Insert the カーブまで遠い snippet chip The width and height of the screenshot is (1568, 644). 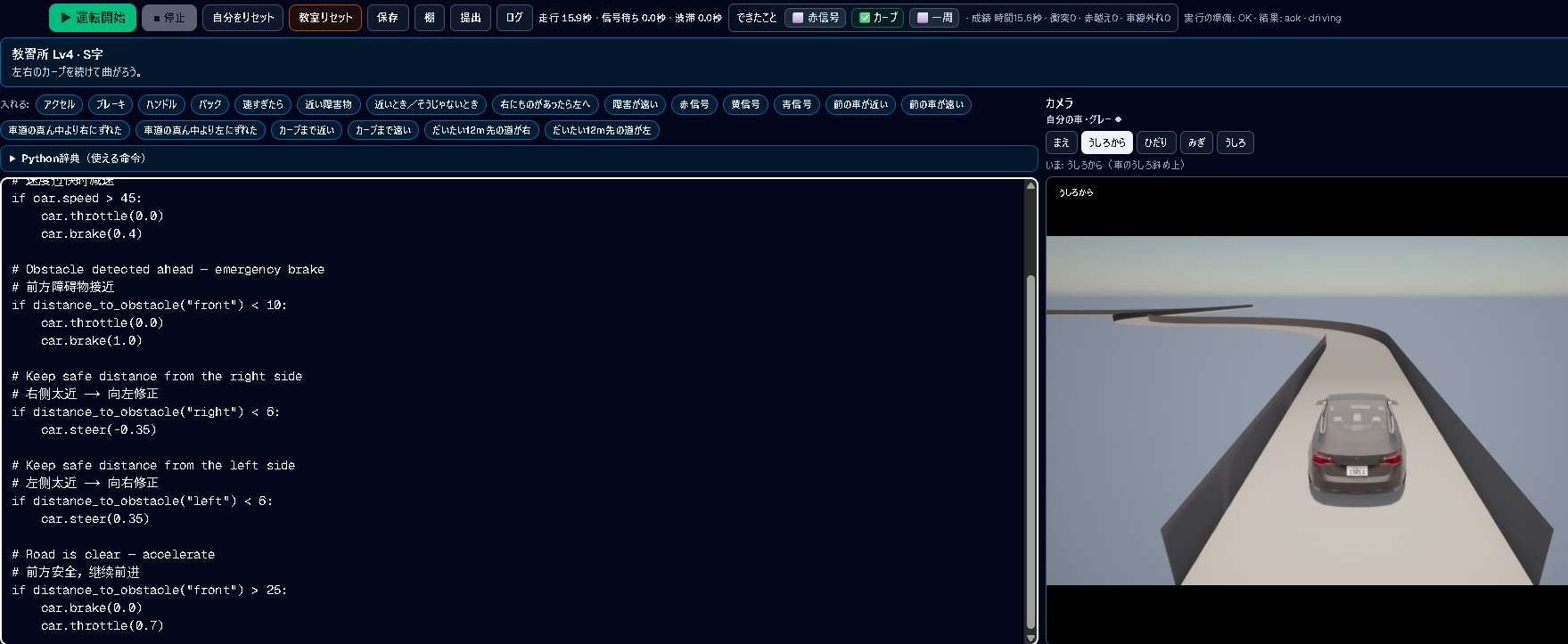point(383,130)
